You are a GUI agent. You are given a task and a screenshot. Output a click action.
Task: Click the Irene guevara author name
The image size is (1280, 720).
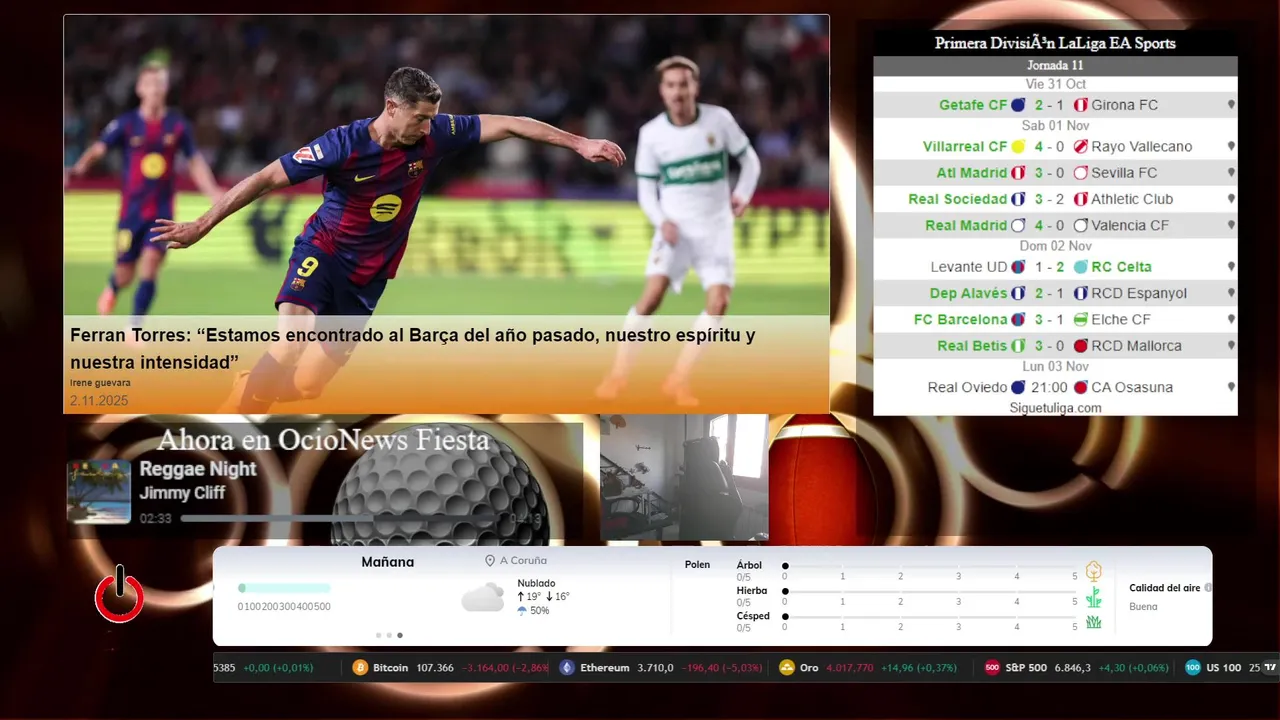[x=100, y=383]
